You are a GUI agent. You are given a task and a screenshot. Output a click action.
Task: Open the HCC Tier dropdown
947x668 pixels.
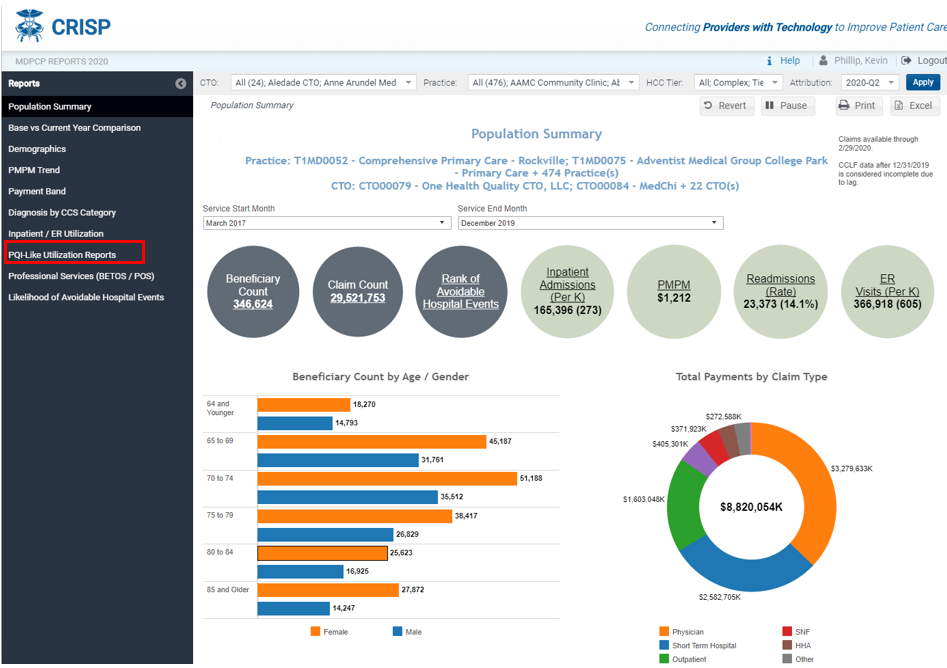(738, 83)
